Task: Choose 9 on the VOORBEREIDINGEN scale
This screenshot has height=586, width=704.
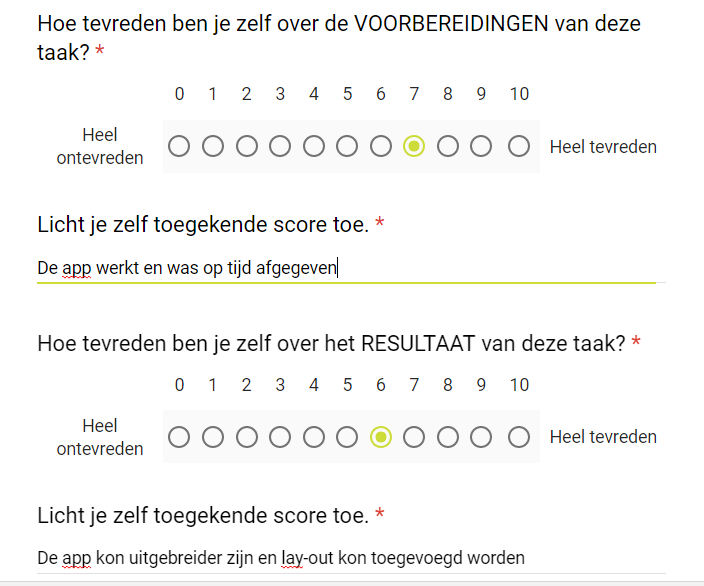Action: tap(481, 147)
